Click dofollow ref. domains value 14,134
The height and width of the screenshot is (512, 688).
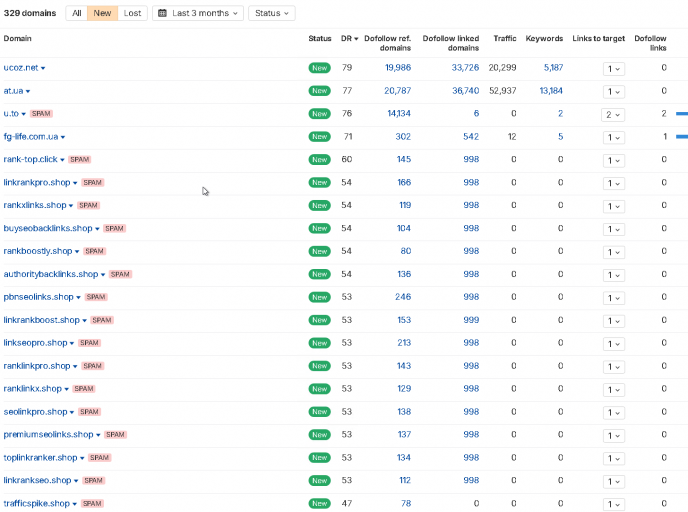click(x=399, y=114)
